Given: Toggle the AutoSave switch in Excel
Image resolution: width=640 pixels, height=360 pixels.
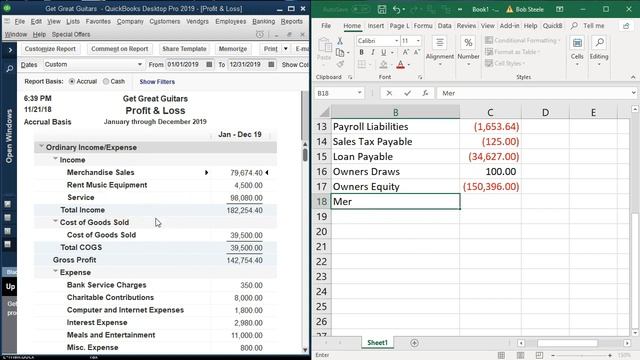Looking at the screenshot, I should (x=360, y=9).
